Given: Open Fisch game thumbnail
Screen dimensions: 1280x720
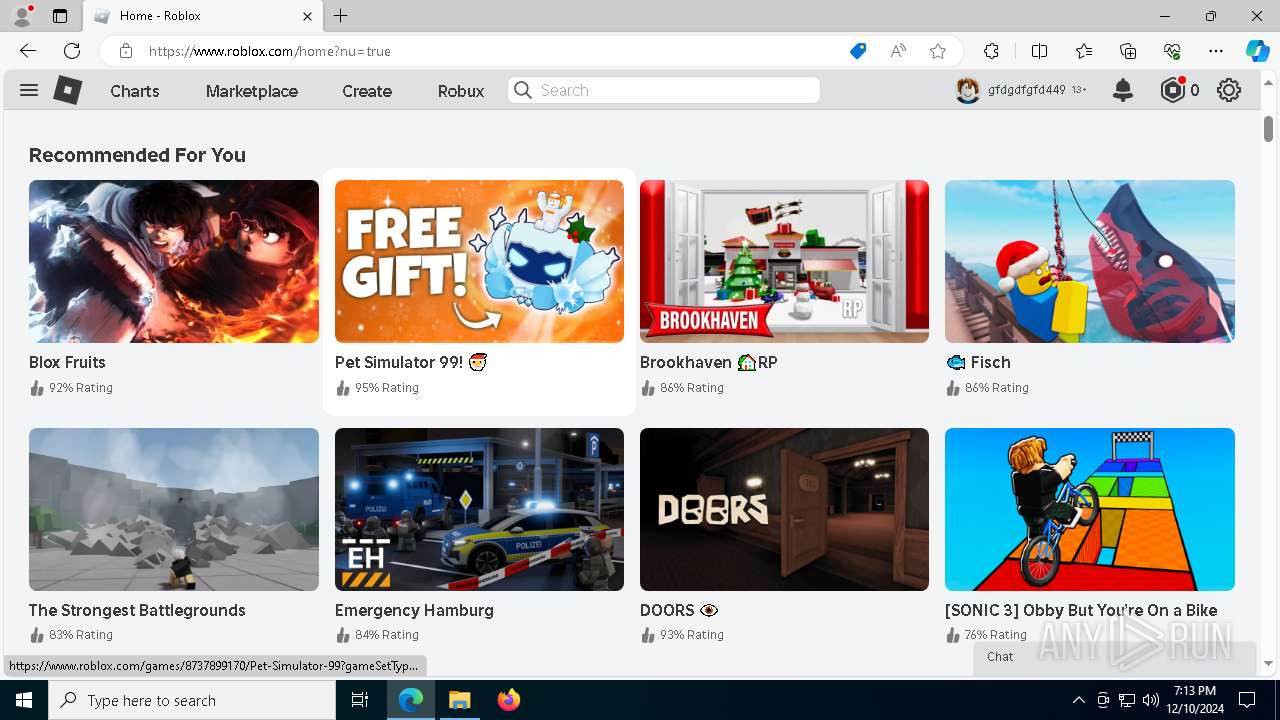Looking at the screenshot, I should tap(1090, 261).
